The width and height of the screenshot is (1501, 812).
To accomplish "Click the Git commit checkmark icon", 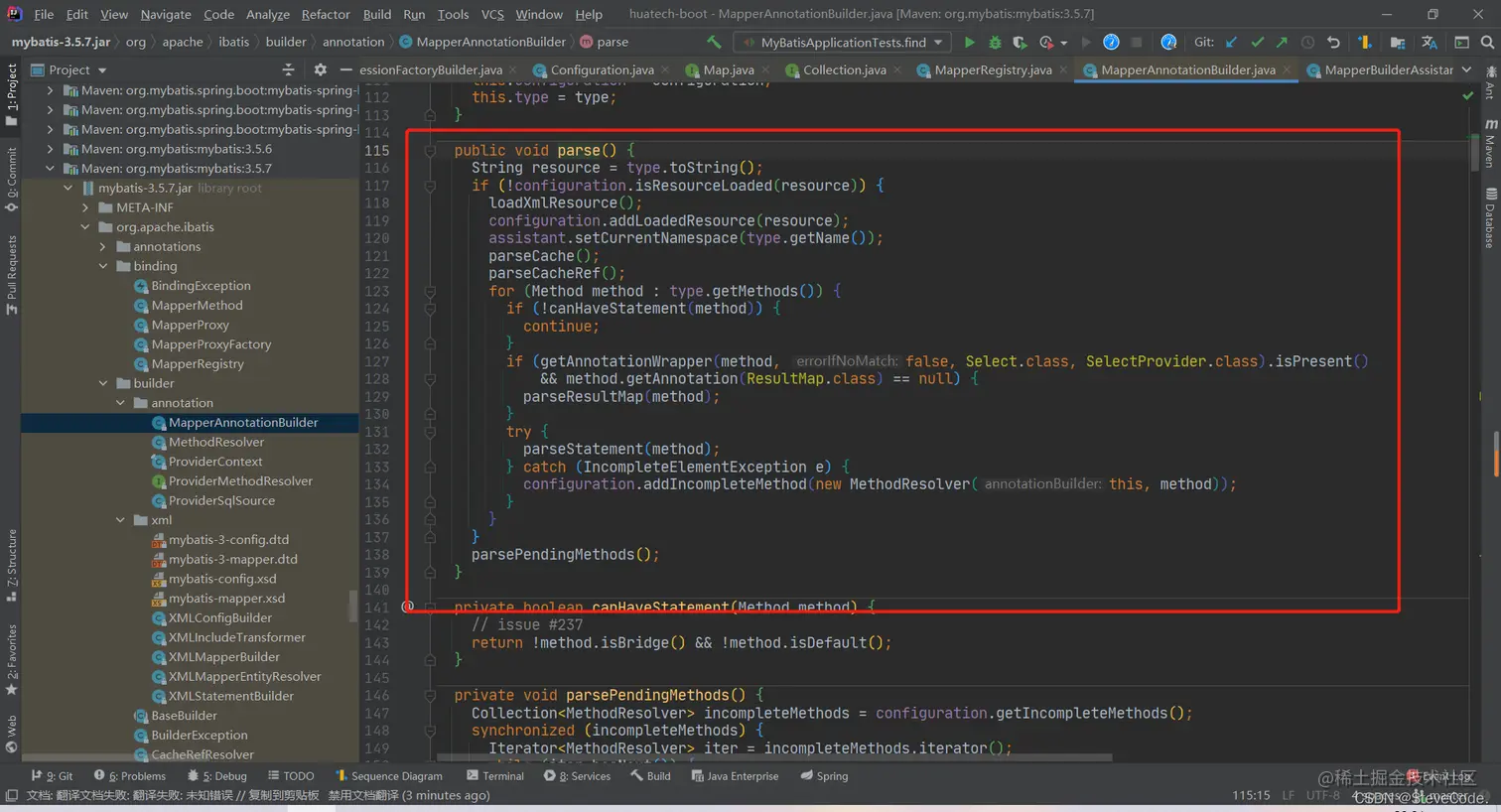I will pos(1257,42).
